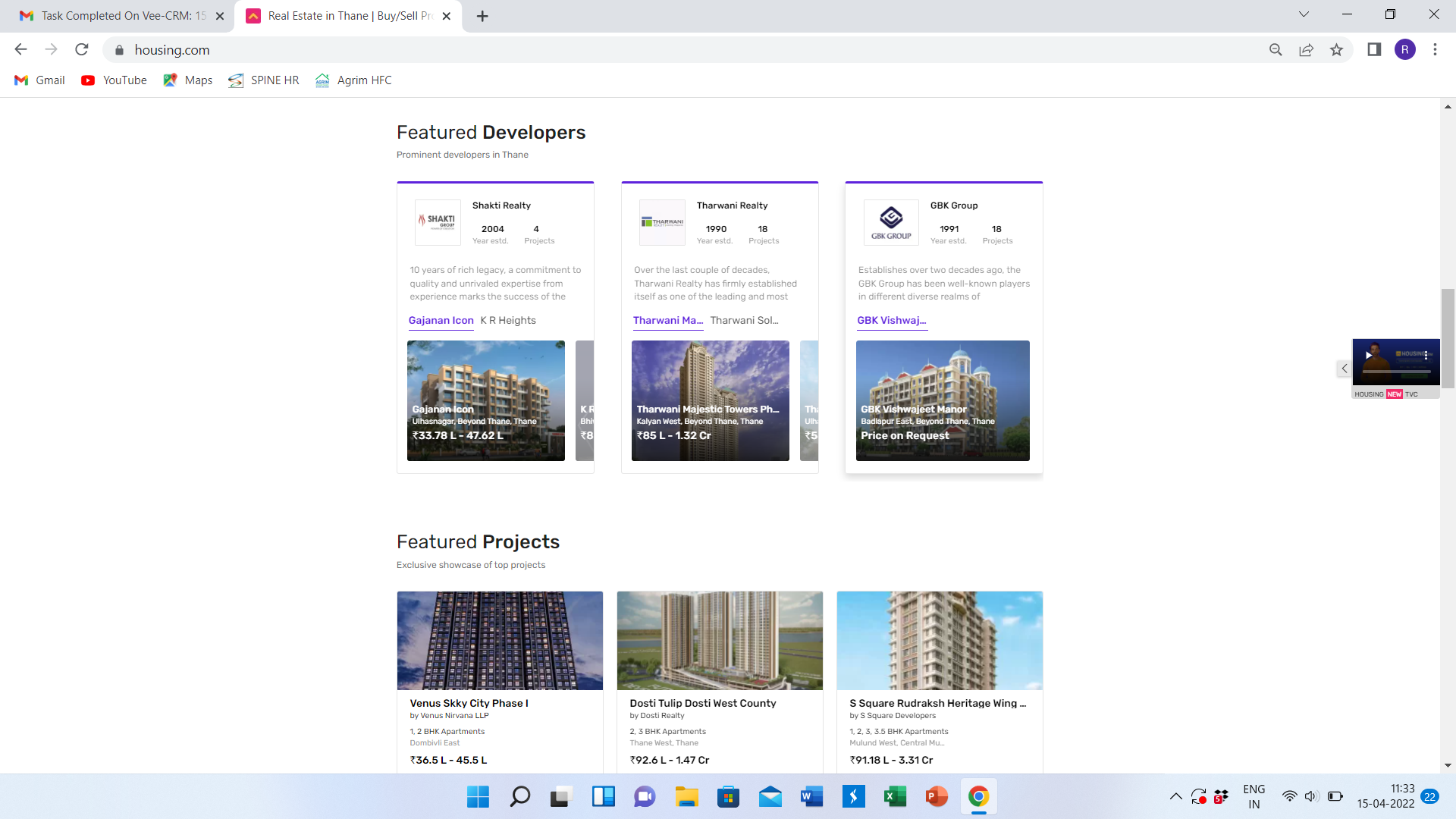Select Tharwani Sol... project tab
Viewport: 1456px width, 819px height.
(744, 321)
